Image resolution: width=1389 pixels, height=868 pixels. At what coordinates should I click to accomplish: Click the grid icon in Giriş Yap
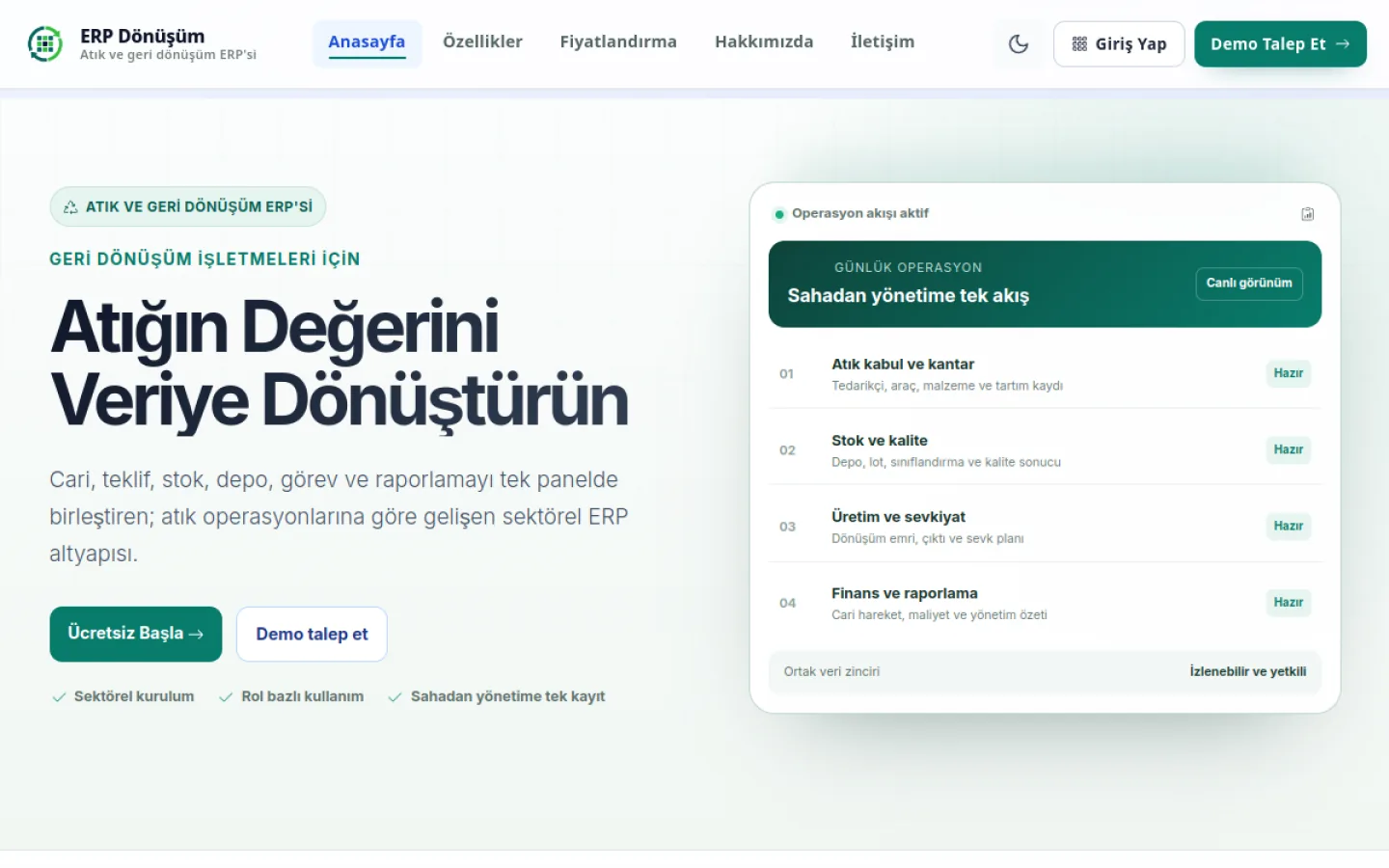(1079, 44)
